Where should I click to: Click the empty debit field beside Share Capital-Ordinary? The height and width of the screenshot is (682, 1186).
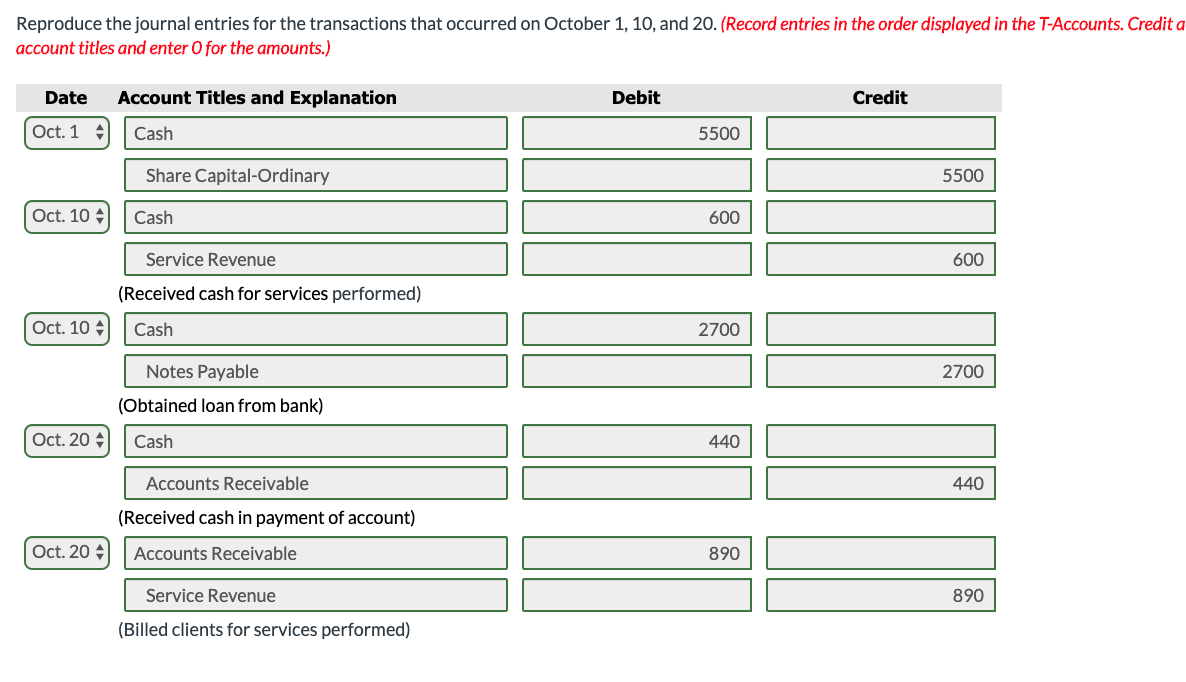coord(636,174)
